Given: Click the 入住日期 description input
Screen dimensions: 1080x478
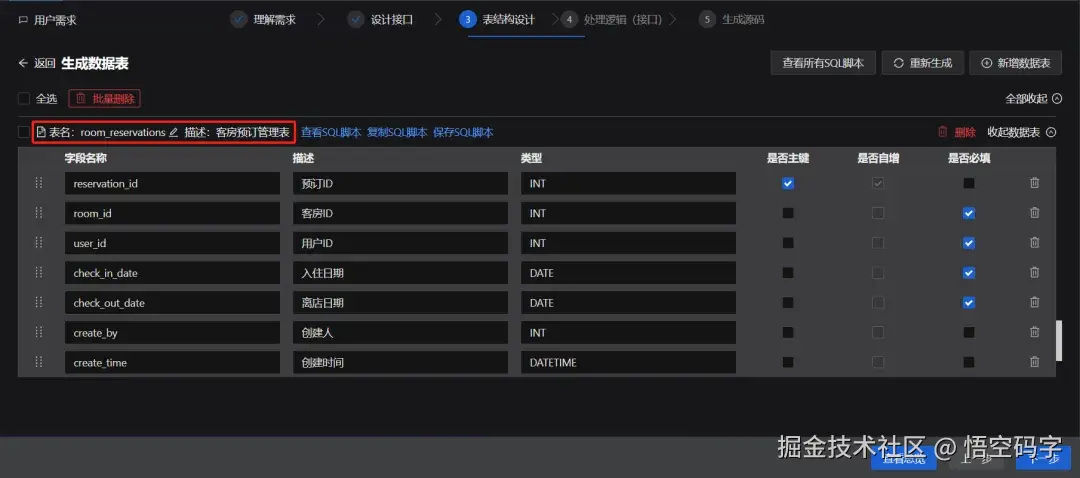Looking at the screenshot, I should tap(400, 273).
